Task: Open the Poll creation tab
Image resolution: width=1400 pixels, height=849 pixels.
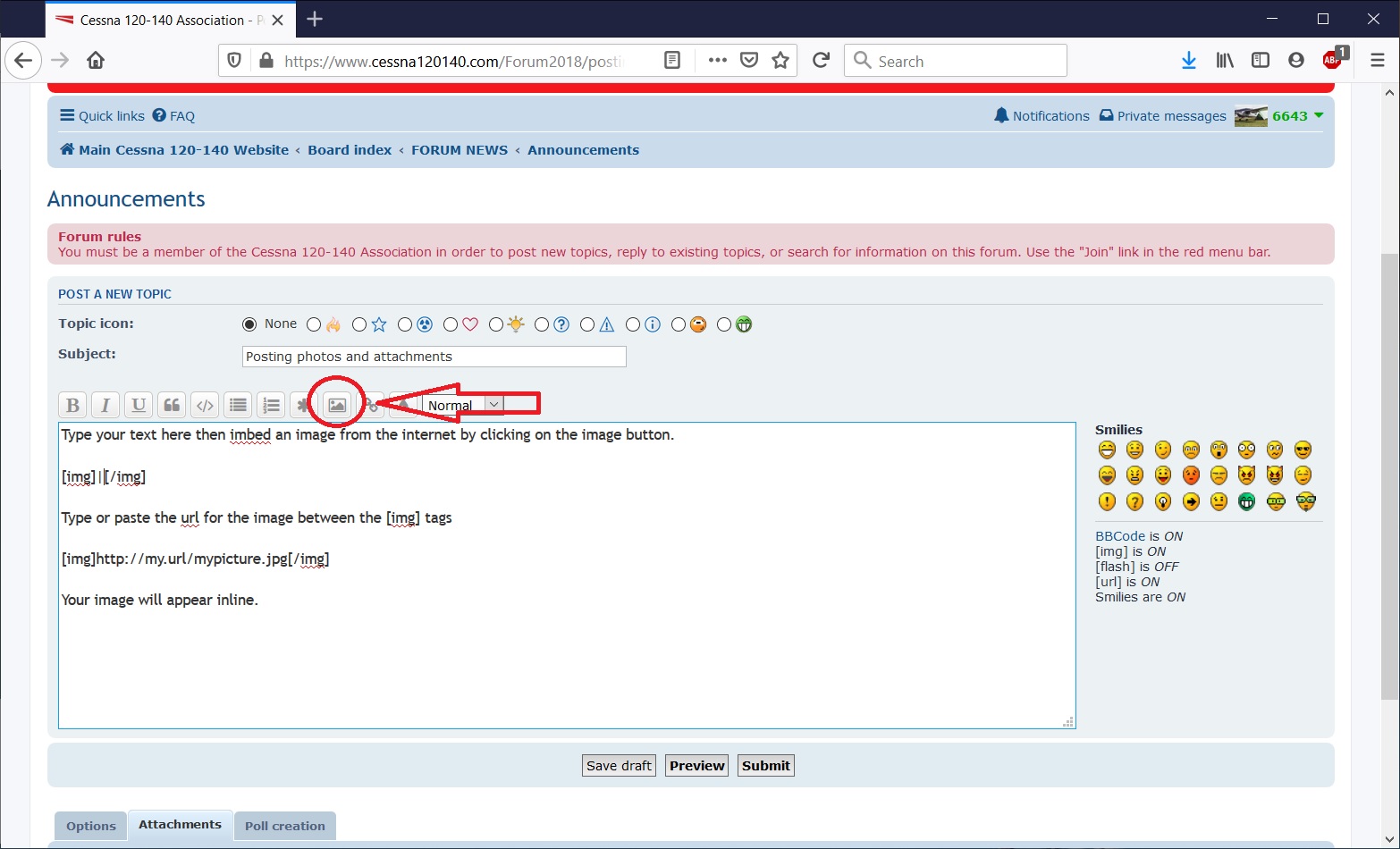Action: pos(285,826)
